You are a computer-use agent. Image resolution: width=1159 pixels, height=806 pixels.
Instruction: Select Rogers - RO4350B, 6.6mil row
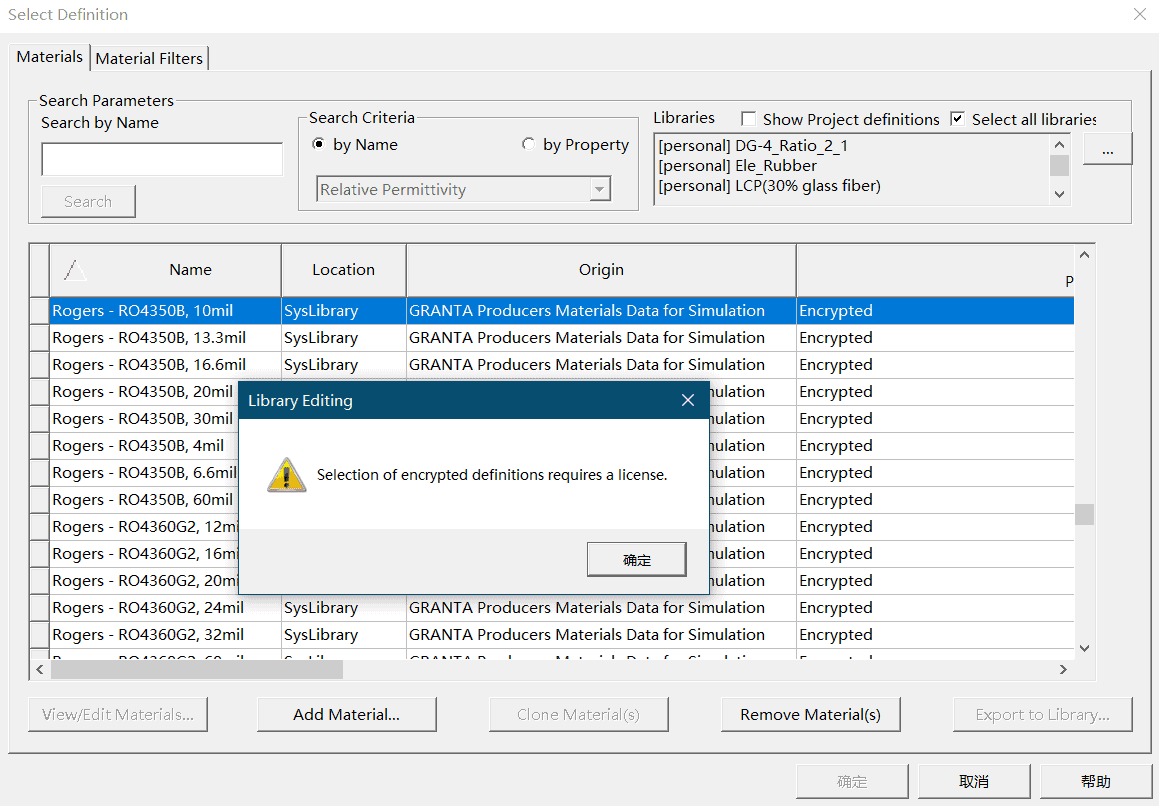tap(144, 473)
